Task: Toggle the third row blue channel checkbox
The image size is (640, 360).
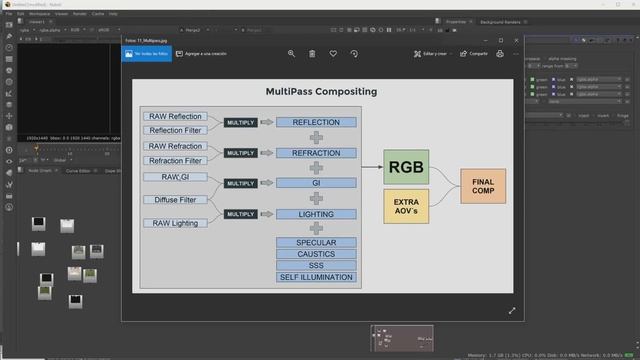Action: click(x=553, y=94)
